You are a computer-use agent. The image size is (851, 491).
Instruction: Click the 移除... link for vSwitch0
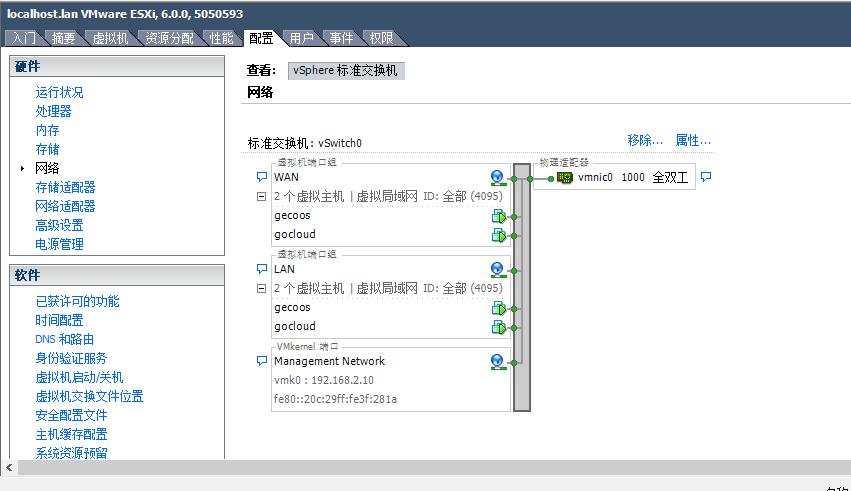tap(645, 141)
